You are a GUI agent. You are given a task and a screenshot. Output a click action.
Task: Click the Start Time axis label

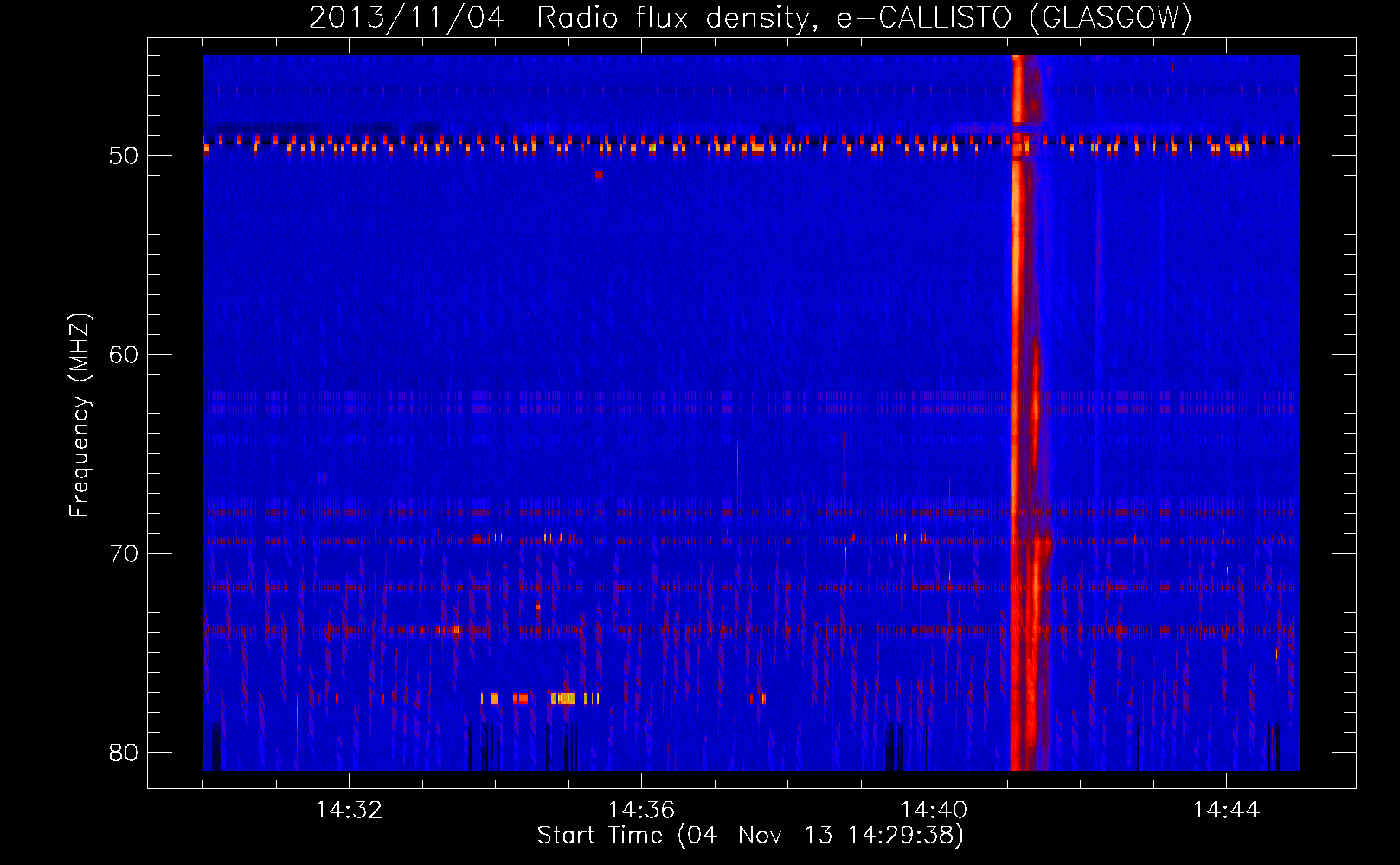tap(750, 836)
